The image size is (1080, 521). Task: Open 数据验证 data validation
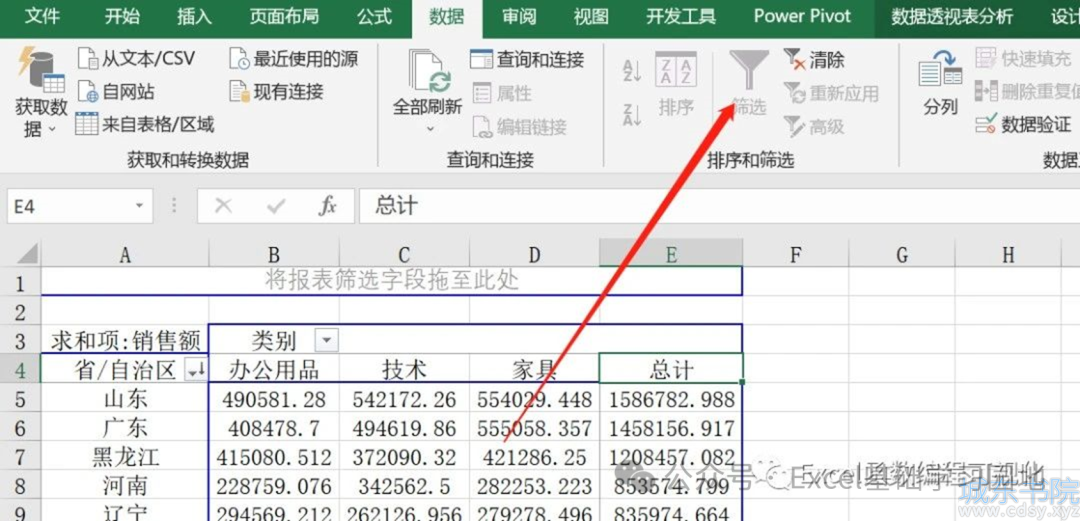[1023, 124]
